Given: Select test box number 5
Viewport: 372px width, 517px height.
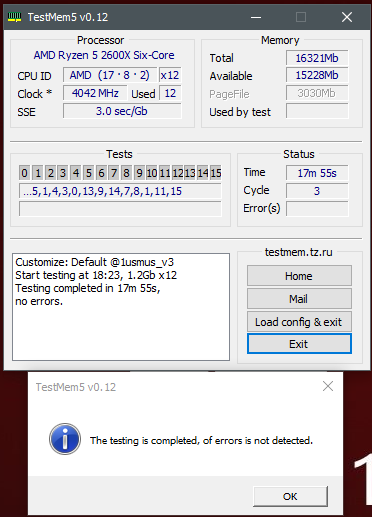Looking at the screenshot, I should [88, 173].
